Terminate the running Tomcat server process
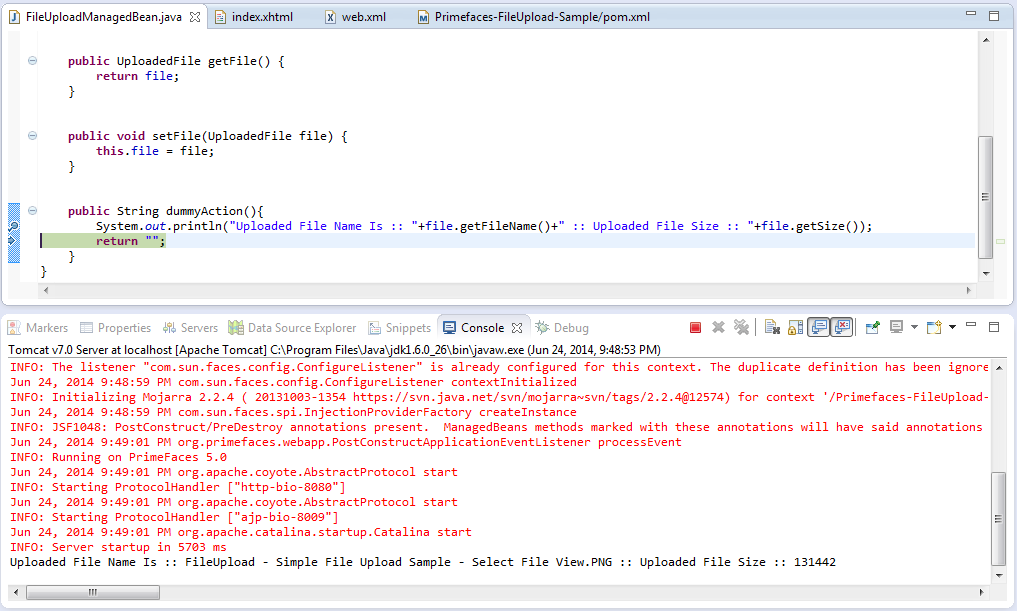Image resolution: width=1017 pixels, height=611 pixels. pyautogui.click(x=695, y=327)
